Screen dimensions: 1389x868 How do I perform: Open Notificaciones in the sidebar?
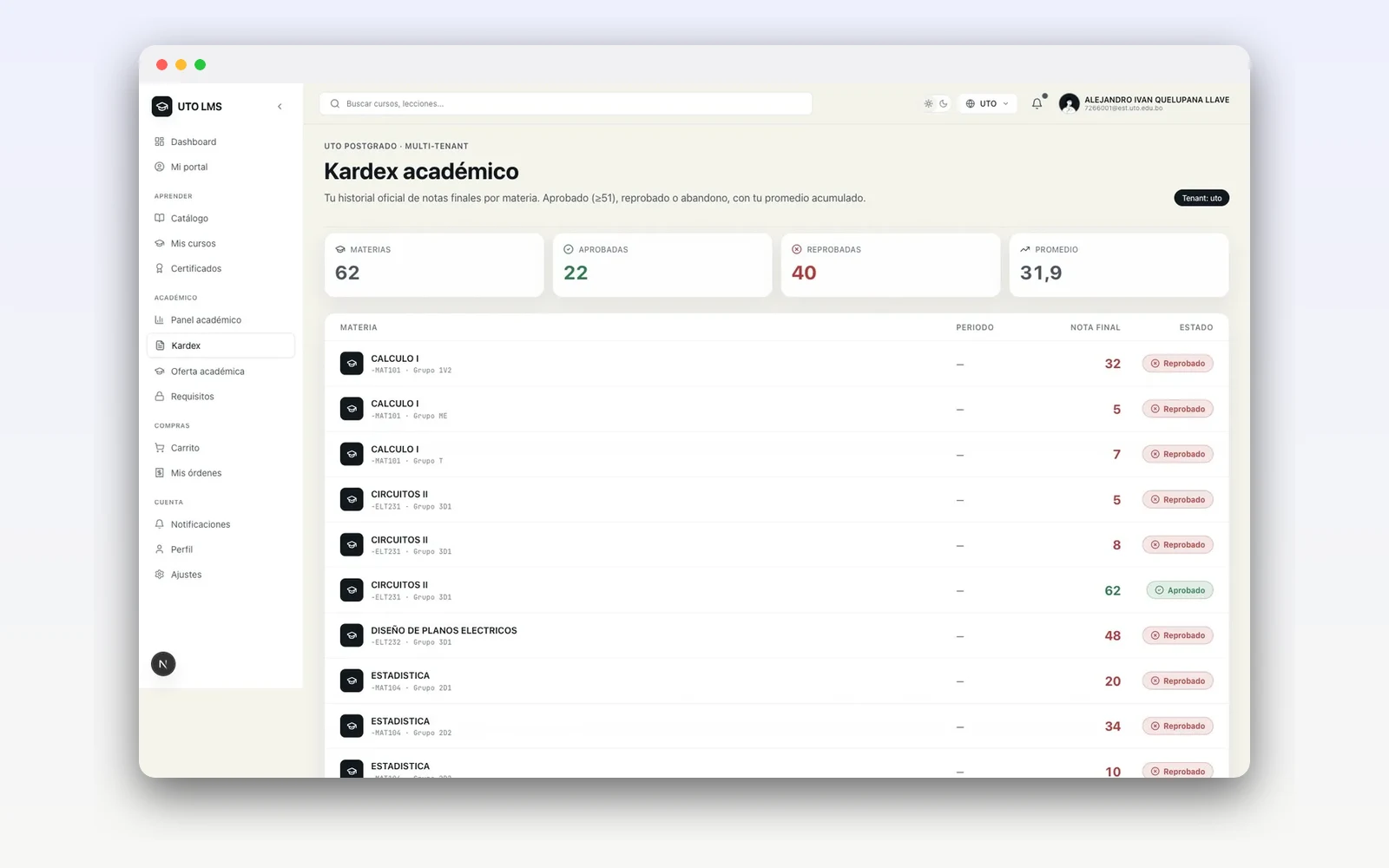click(x=221, y=524)
